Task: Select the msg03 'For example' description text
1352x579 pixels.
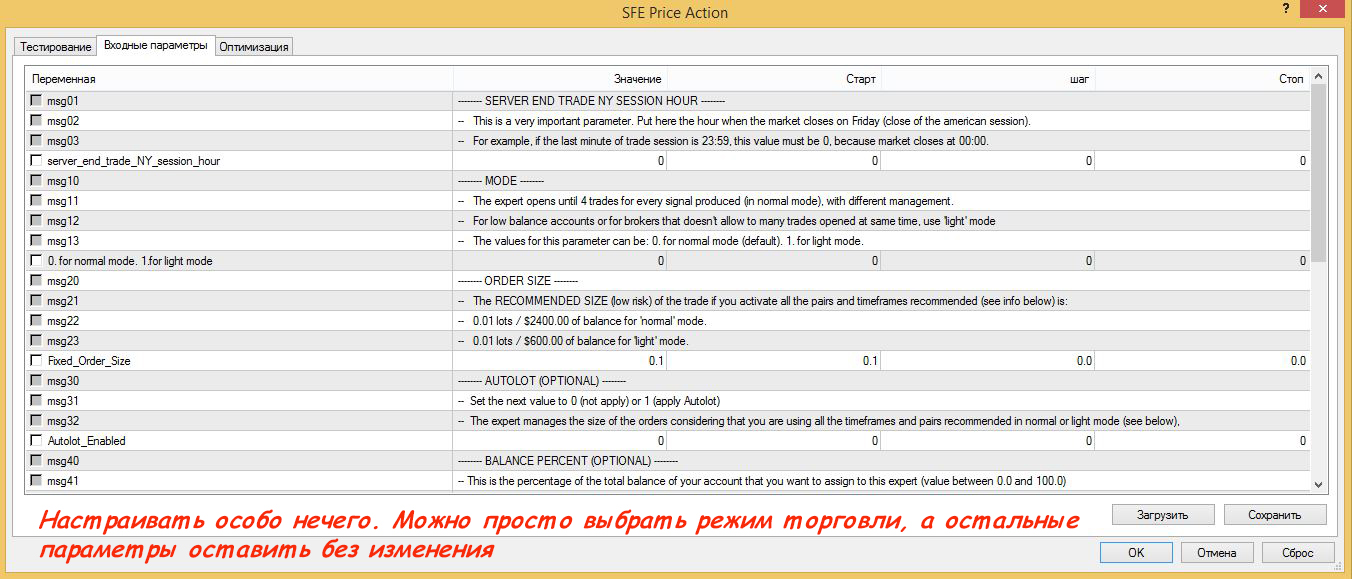Action: [723, 141]
